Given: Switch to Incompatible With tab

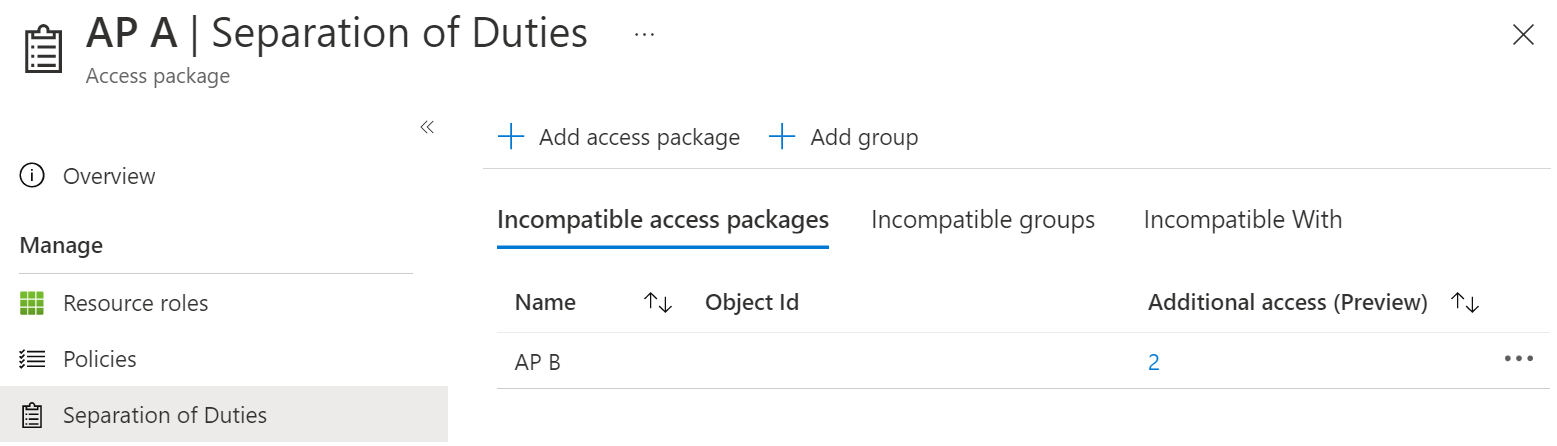Looking at the screenshot, I should coord(1242,219).
